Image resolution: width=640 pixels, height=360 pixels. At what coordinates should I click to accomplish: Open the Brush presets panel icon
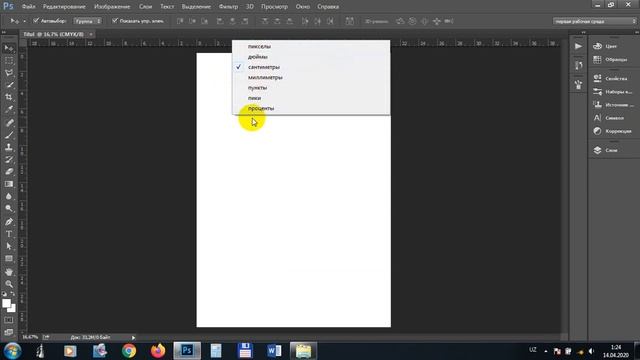pyautogui.click(x=578, y=84)
